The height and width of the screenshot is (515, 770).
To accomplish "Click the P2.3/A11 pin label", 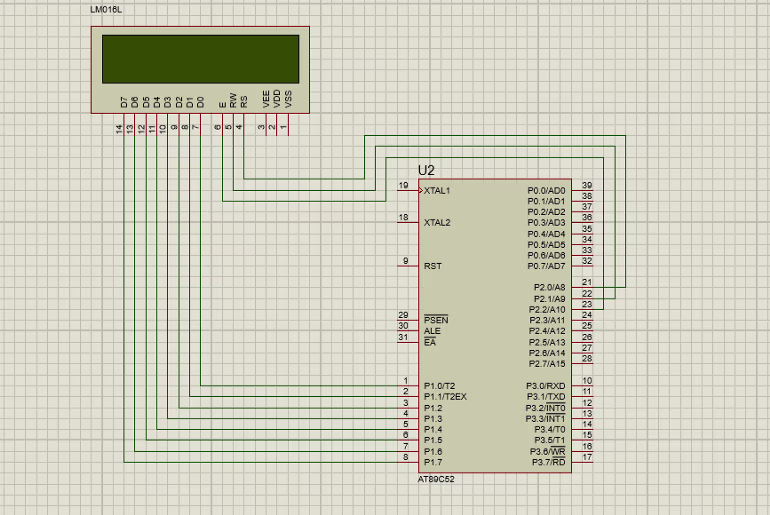I will pyautogui.click(x=547, y=320).
